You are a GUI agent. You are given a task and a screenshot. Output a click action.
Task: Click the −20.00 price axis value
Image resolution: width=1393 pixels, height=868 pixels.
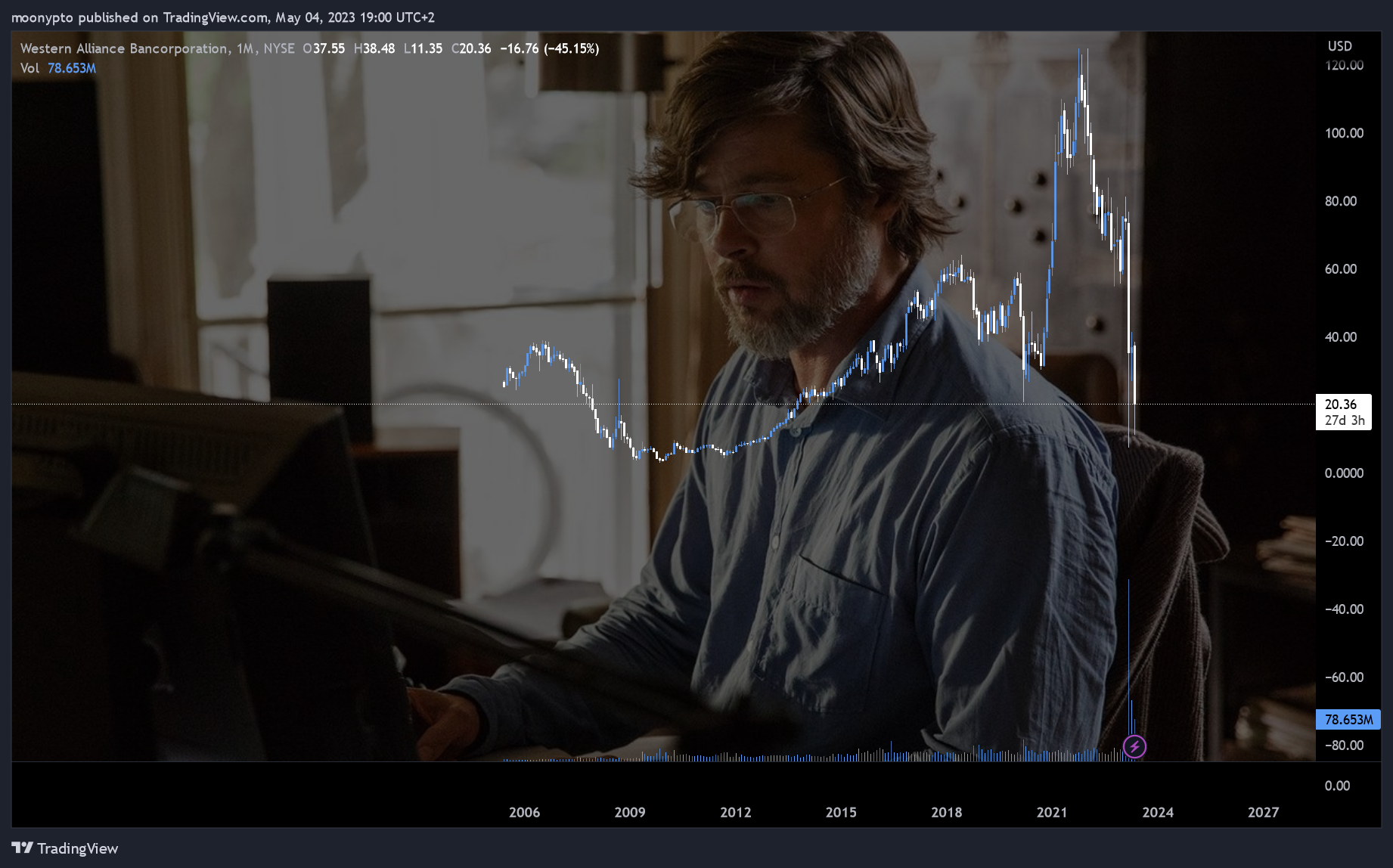[x=1344, y=541]
